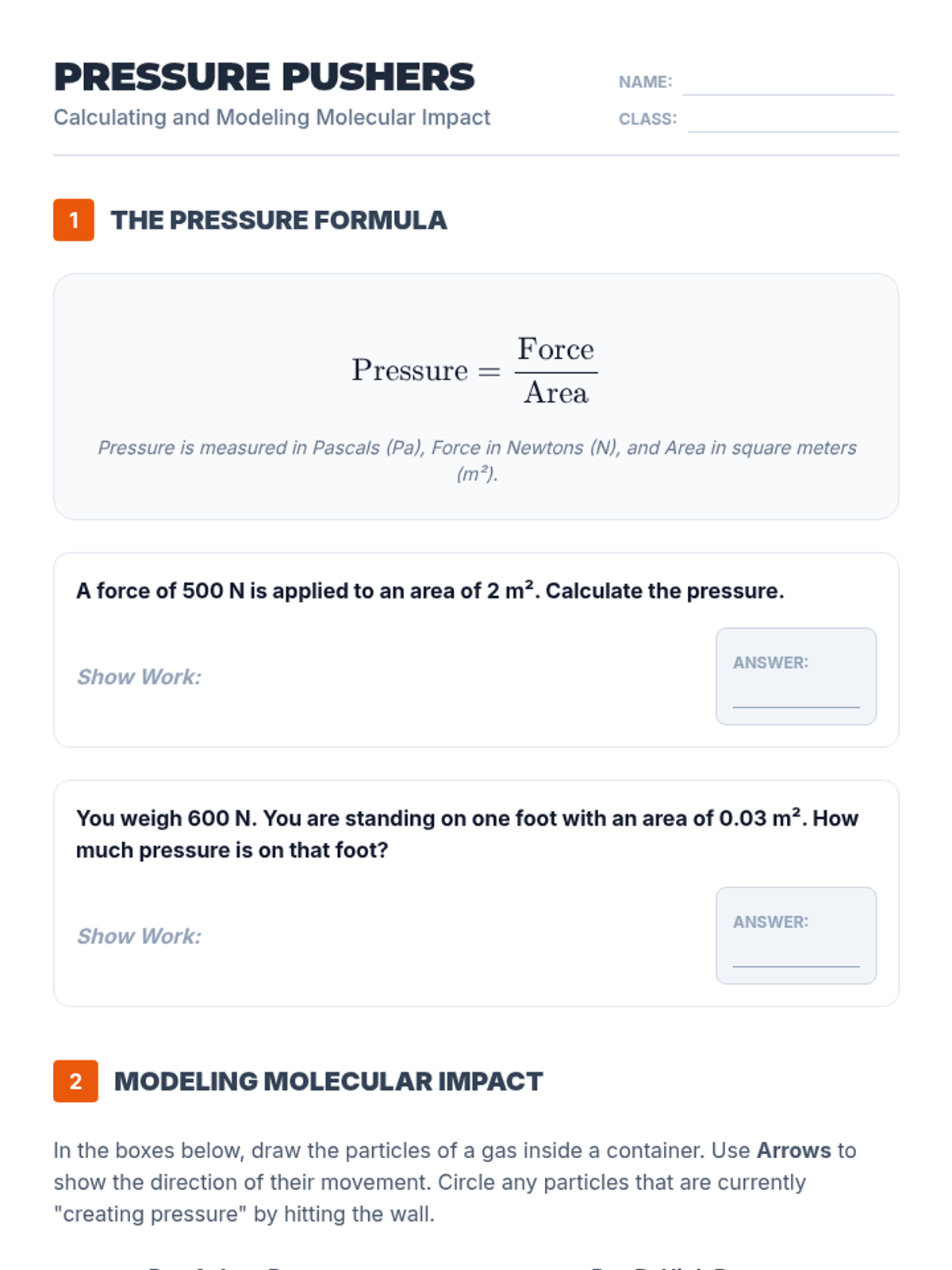Click the subtitle about Molecular Impact
The image size is (952, 1270).
coord(271,117)
